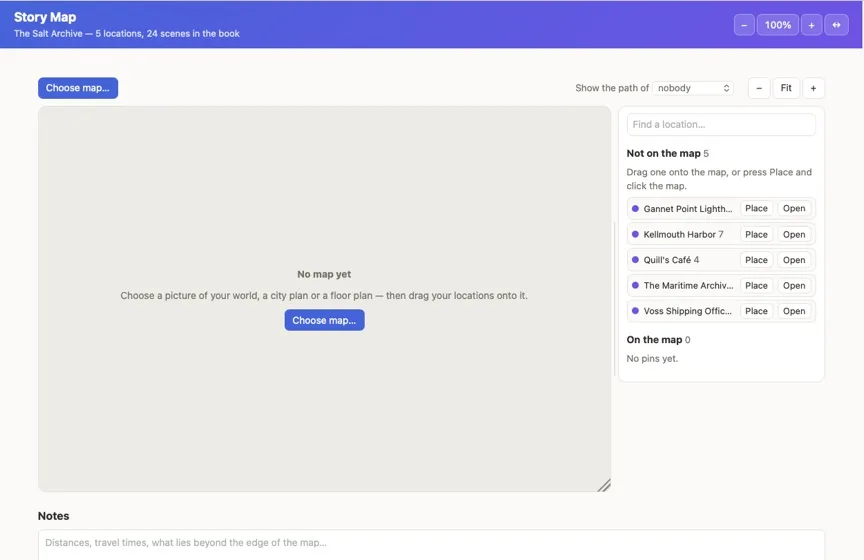Click Open for The Maritime Archive

793,286
